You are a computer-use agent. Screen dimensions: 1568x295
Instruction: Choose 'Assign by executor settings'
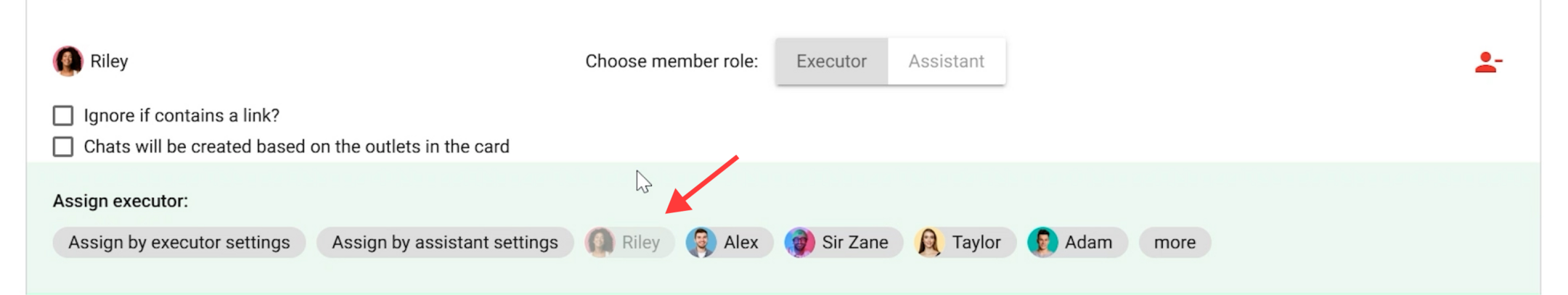coord(179,242)
